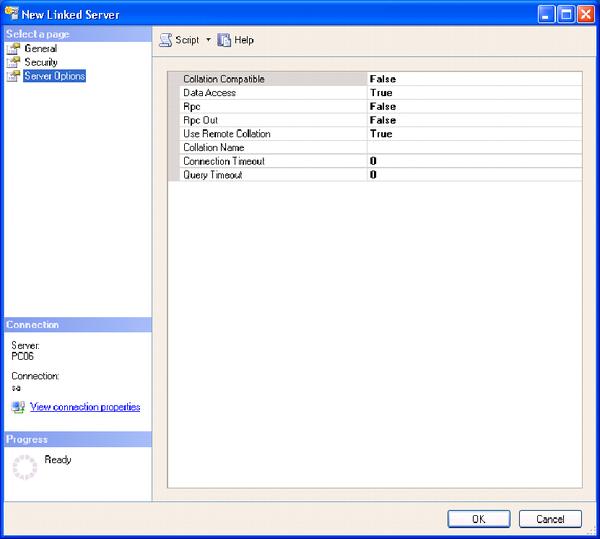This screenshot has width=600, height=539.
Task: Click the Script toolbar icon
Action: [x=166, y=40]
